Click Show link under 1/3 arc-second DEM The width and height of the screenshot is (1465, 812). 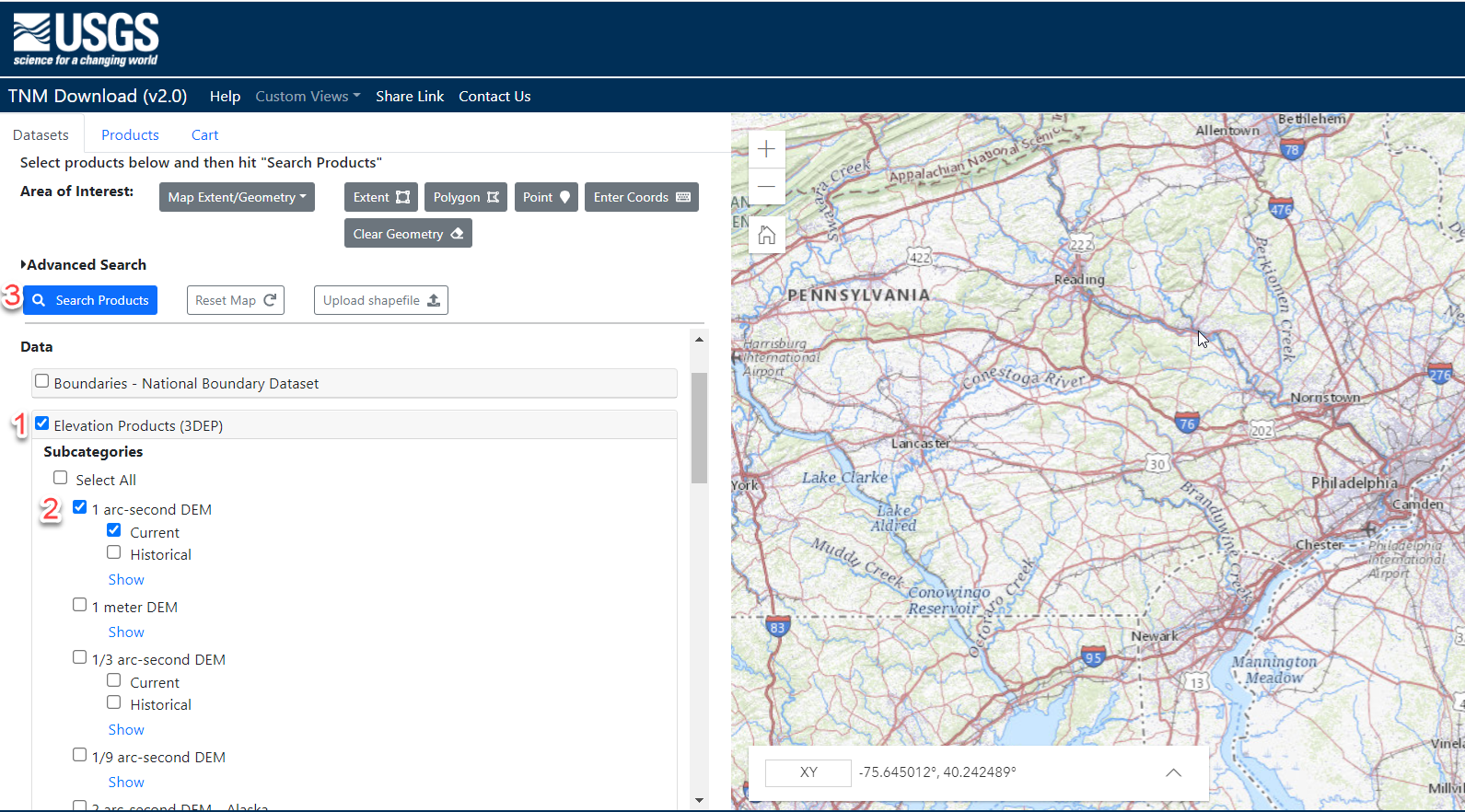[x=126, y=730]
